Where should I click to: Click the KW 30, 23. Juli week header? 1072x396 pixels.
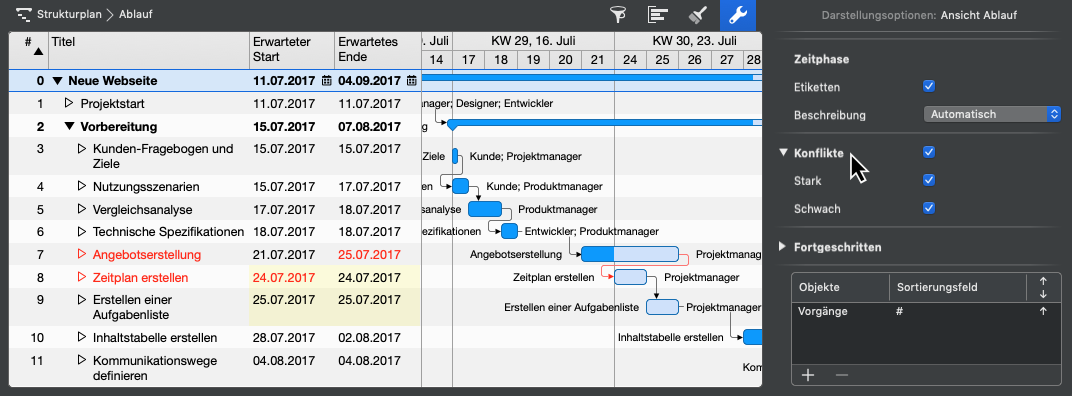coord(688,40)
